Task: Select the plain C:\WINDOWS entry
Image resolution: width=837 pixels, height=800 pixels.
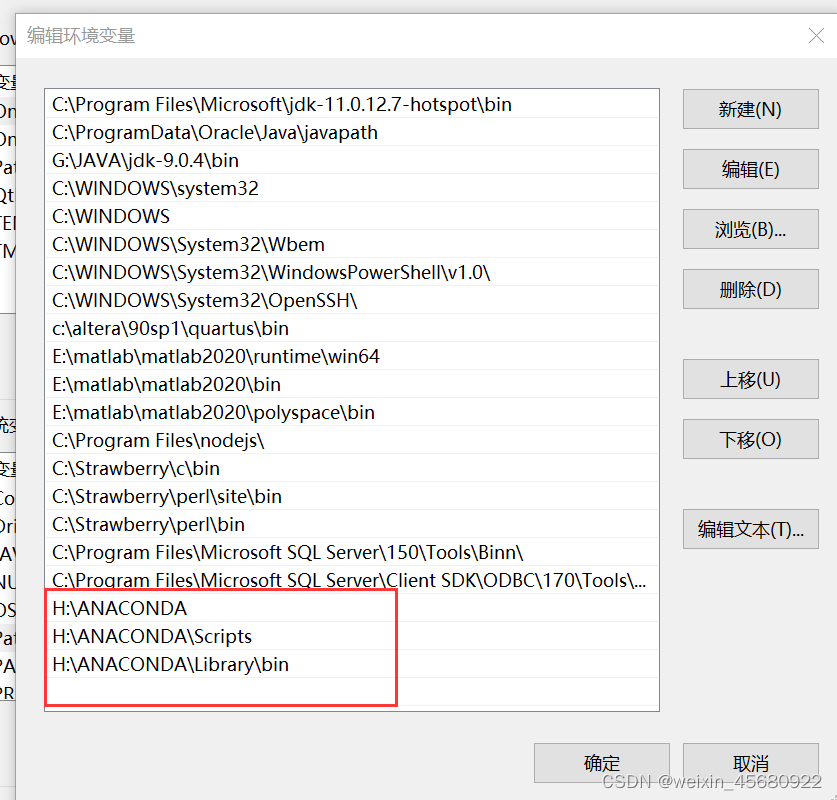Action: pyautogui.click(x=352, y=216)
